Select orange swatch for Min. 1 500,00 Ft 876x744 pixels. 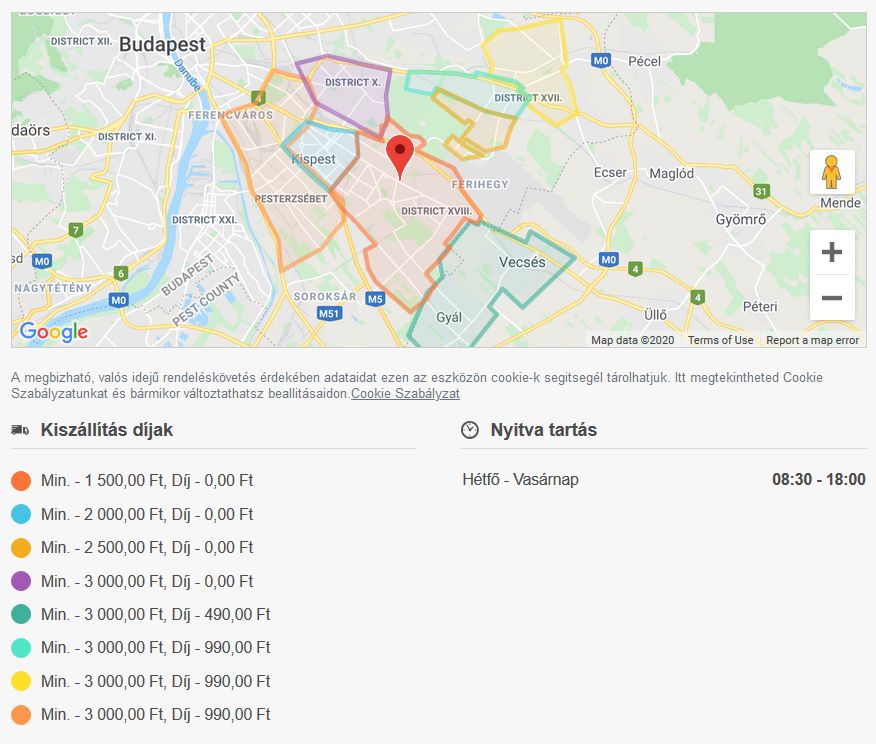click(x=21, y=481)
